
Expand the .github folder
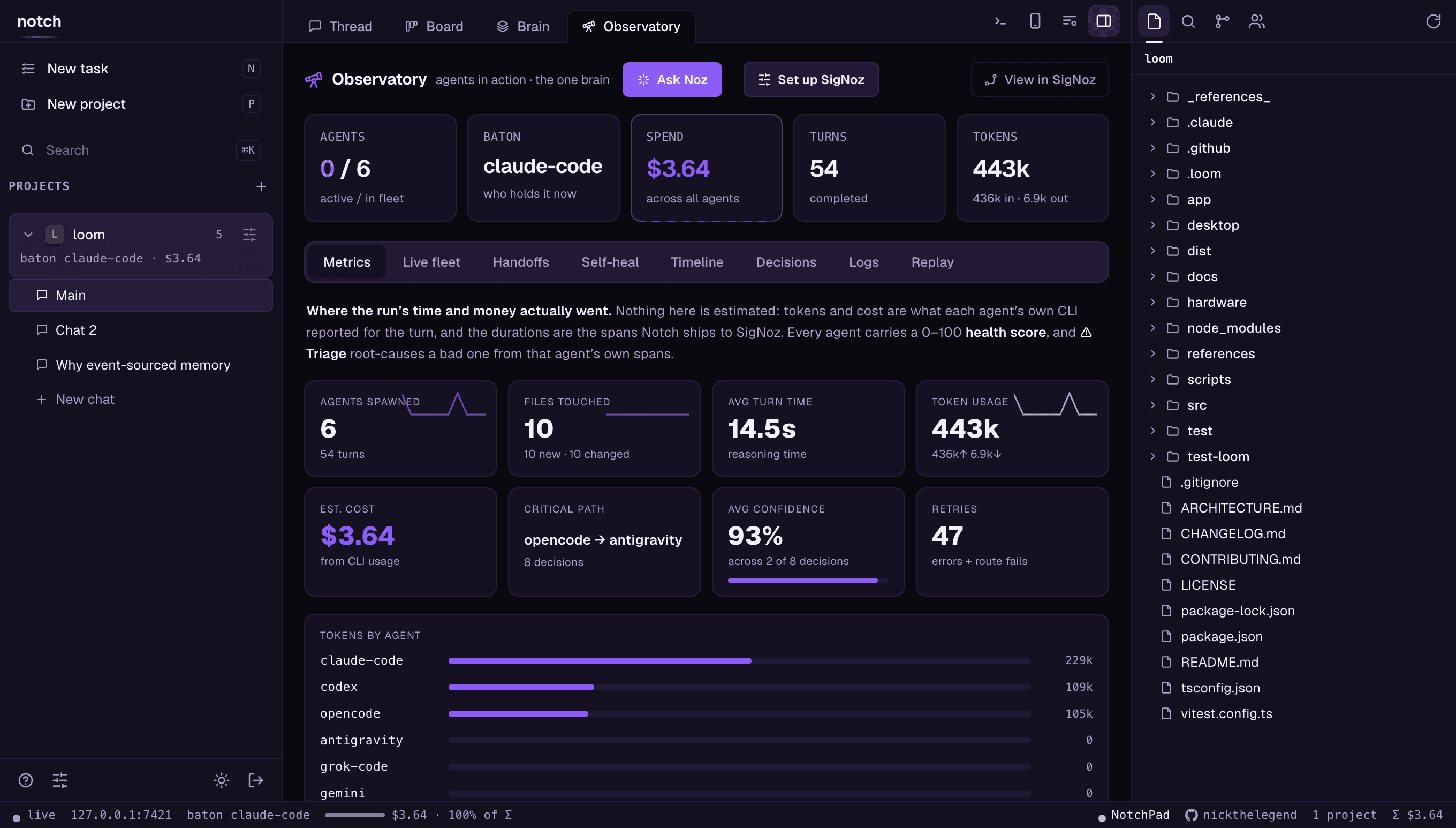[1152, 148]
